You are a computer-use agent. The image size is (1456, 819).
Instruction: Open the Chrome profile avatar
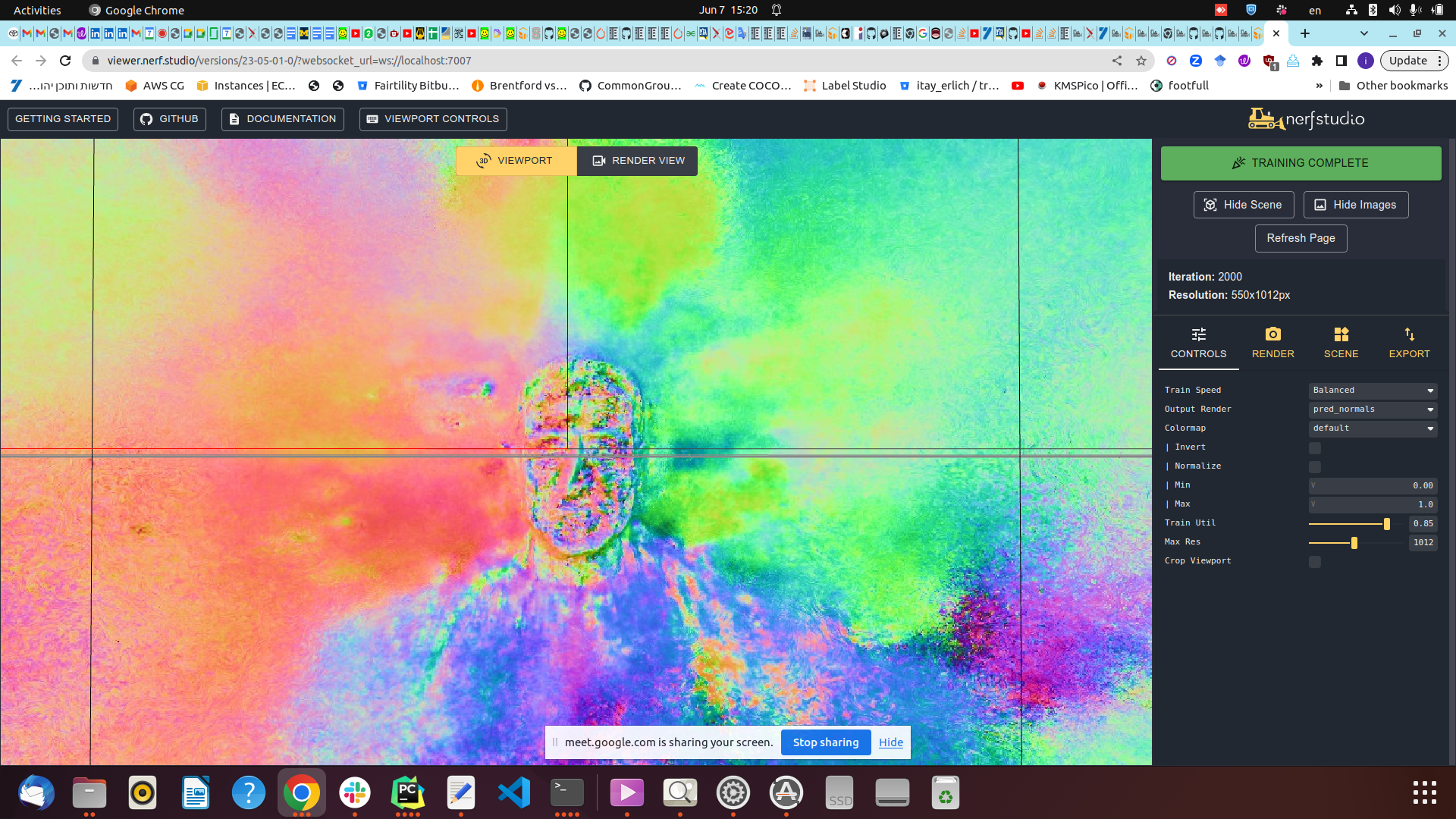pos(1366,61)
